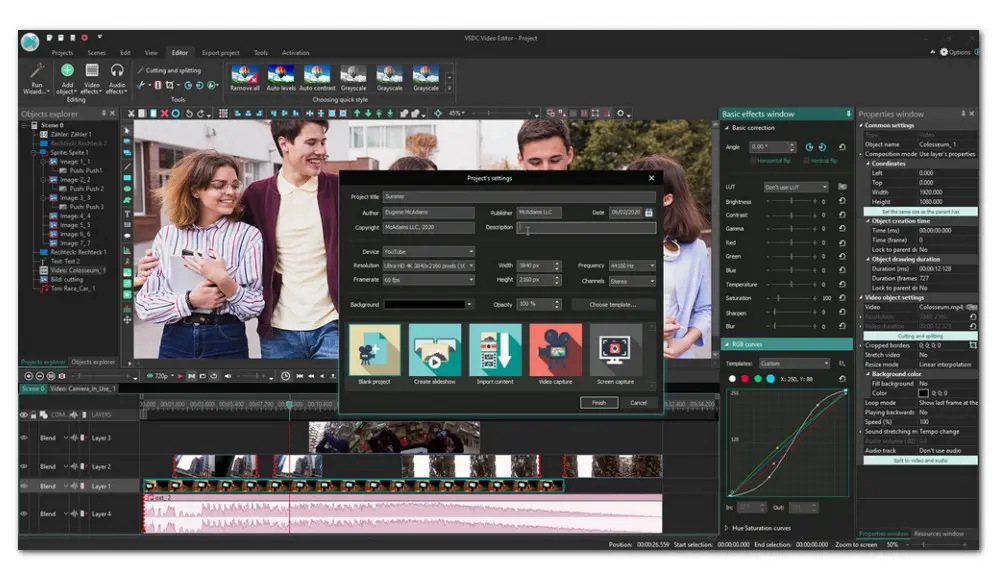Open Audio effects headphones icon

click(x=117, y=71)
